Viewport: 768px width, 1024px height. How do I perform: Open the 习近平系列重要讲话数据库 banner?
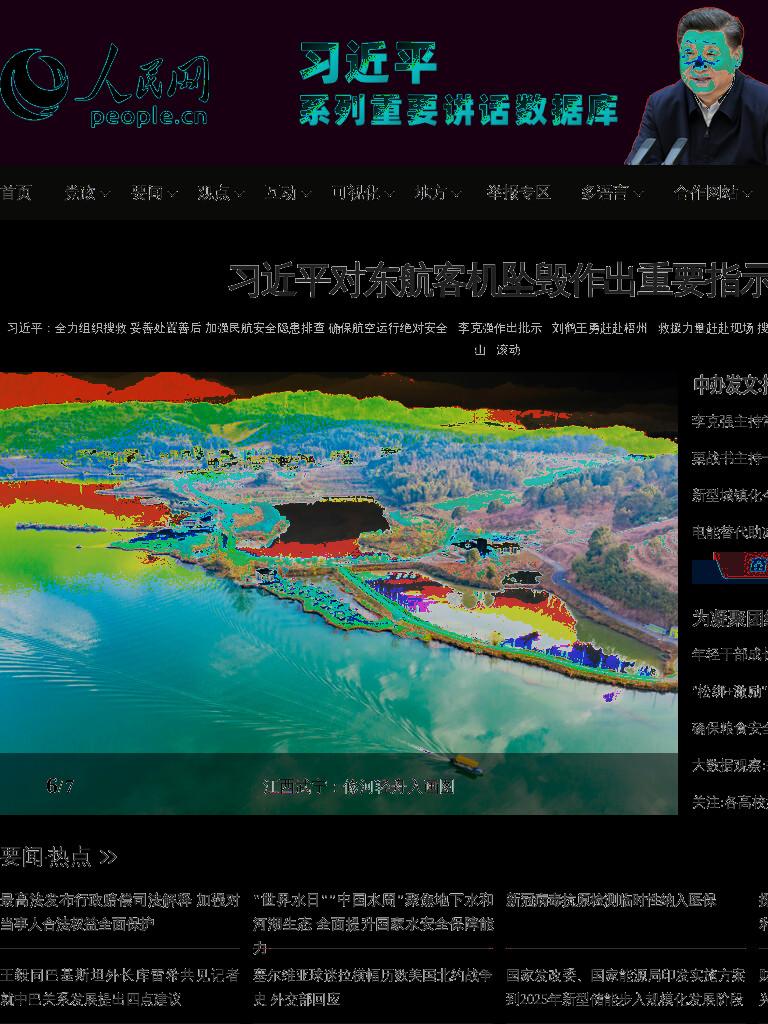pyautogui.click(x=458, y=84)
